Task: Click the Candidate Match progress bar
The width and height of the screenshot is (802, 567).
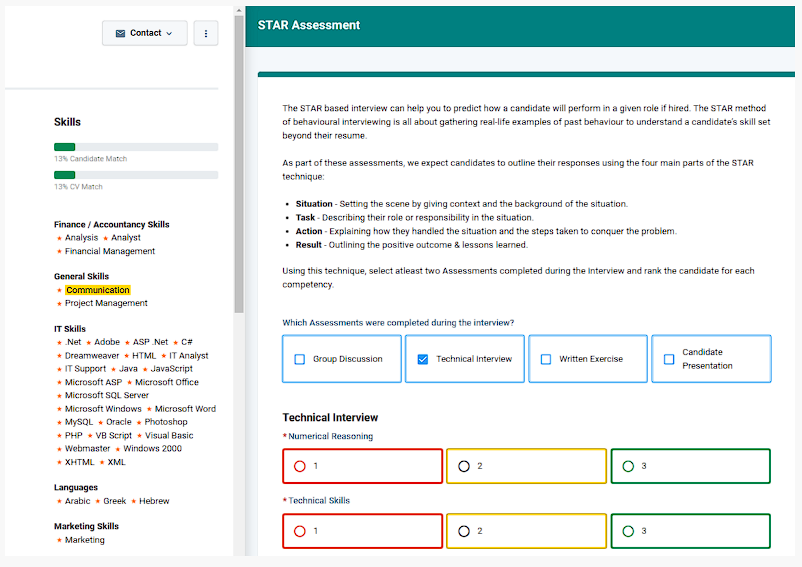Action: [136, 147]
